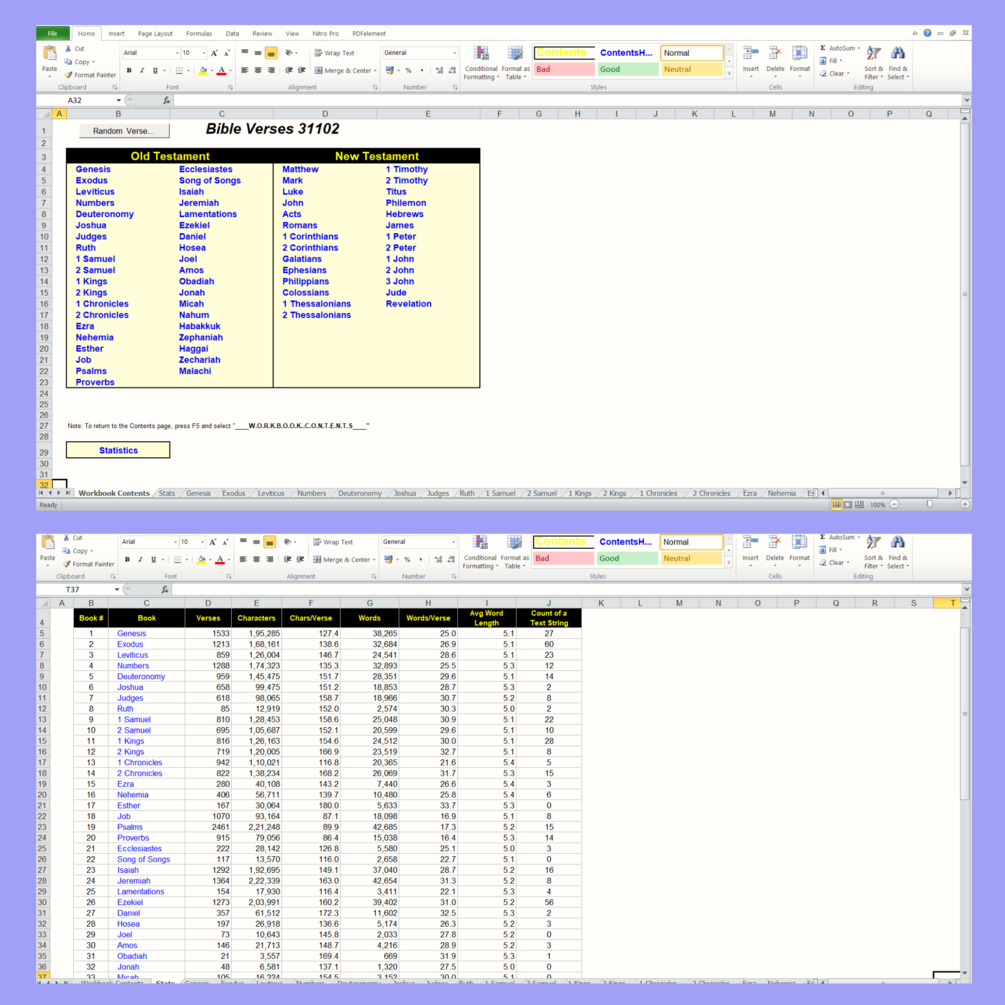
Task: Click the Random Verse button
Action: [x=124, y=131]
